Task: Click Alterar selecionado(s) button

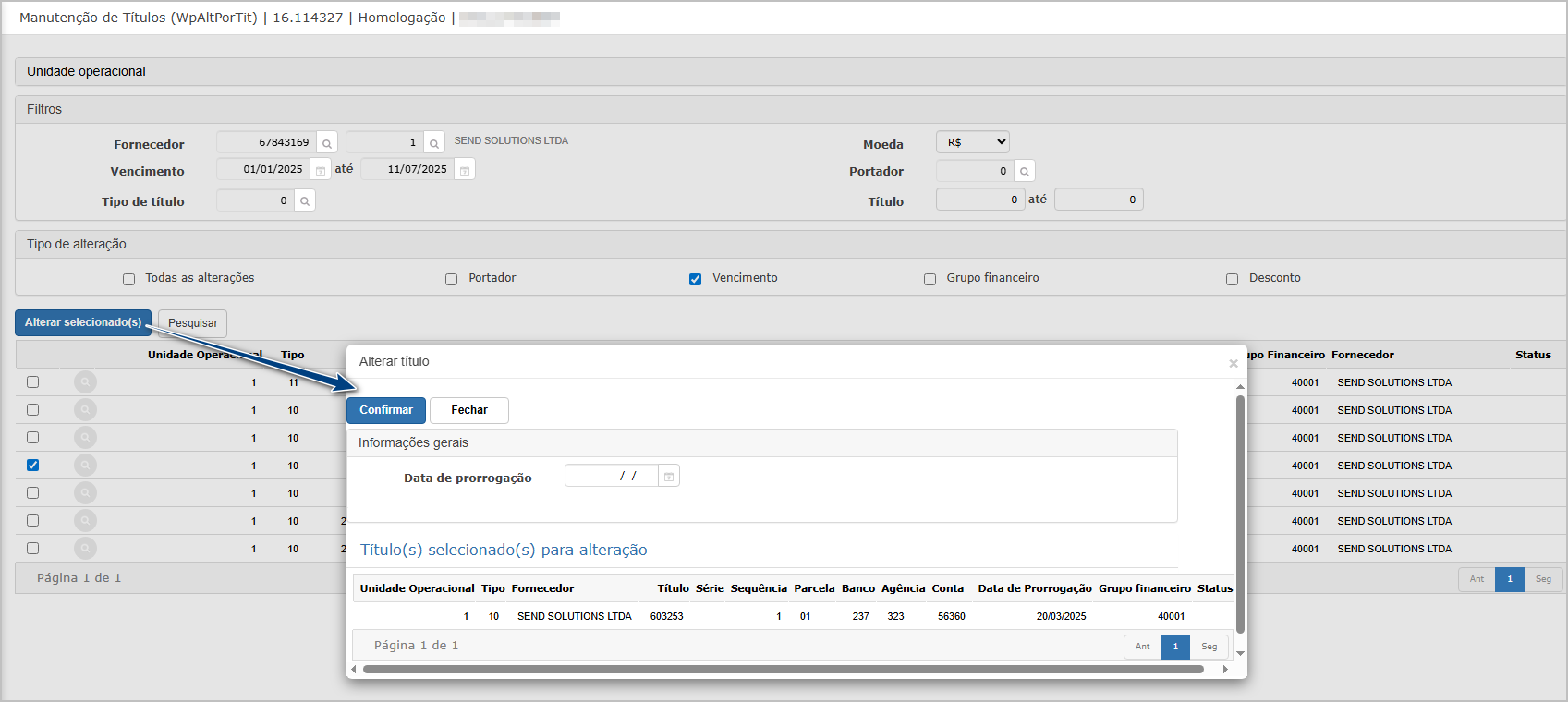Action: (83, 322)
